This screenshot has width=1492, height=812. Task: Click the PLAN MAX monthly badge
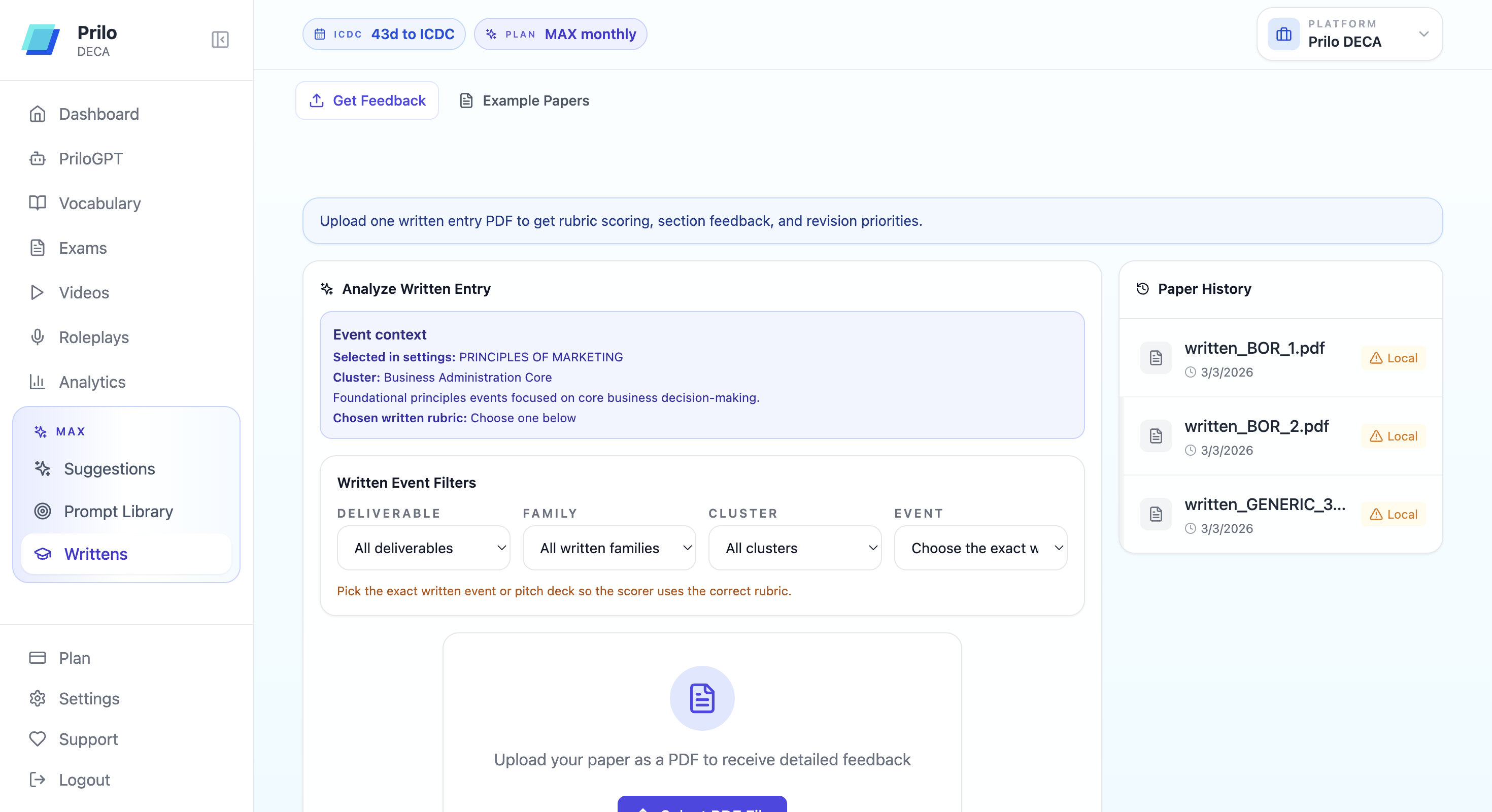coord(561,34)
